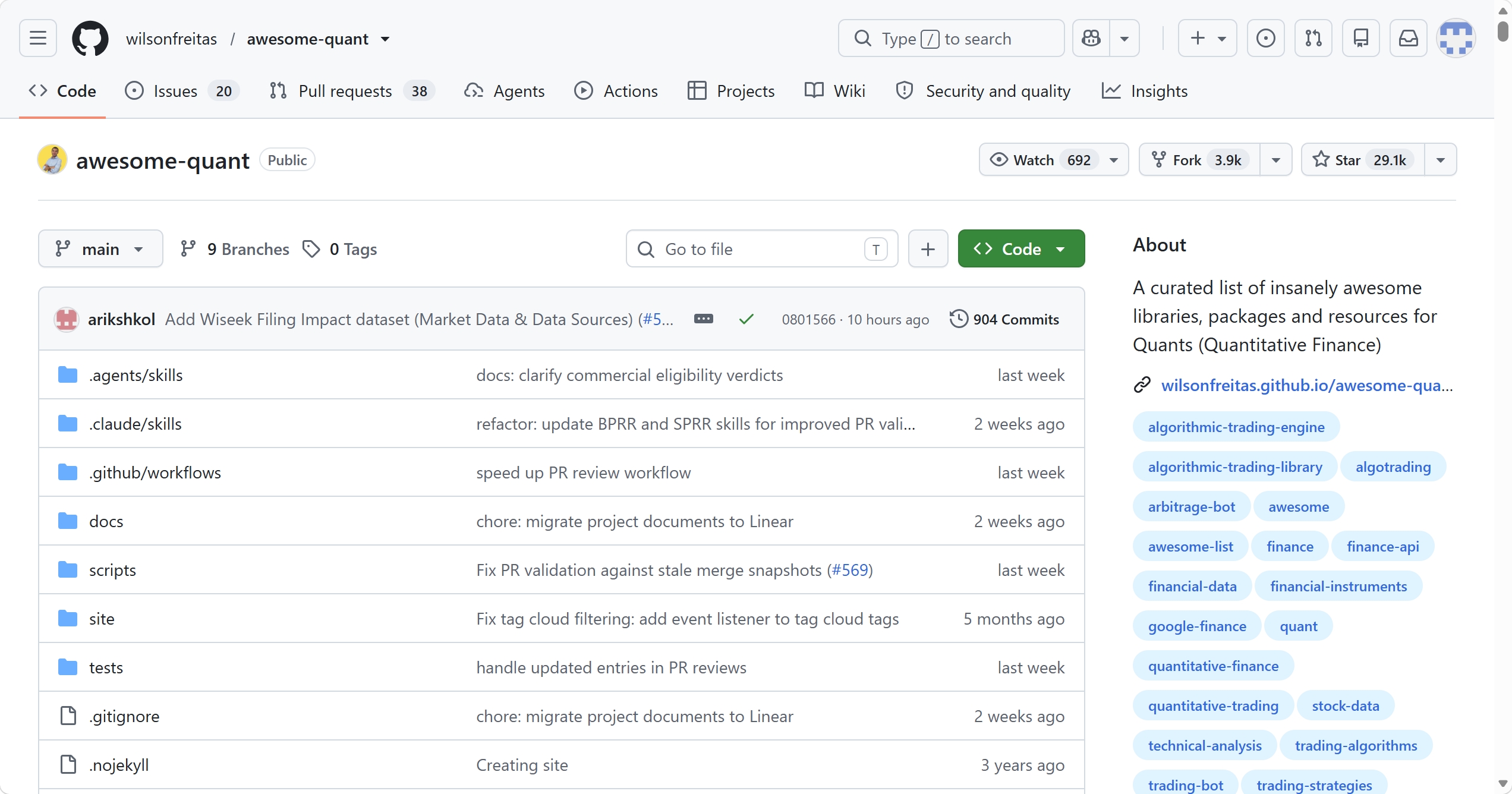The width and height of the screenshot is (1512, 794).
Task: Open the Repositories icon in the top header
Action: (1361, 39)
